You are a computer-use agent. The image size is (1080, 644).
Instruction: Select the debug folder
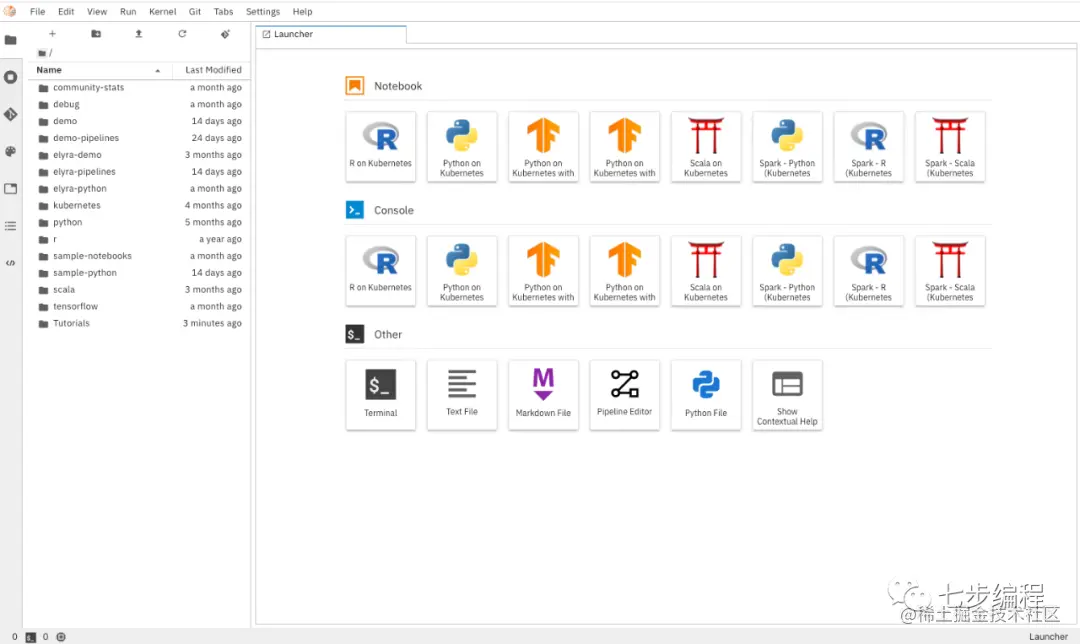pyautogui.click(x=138, y=105)
